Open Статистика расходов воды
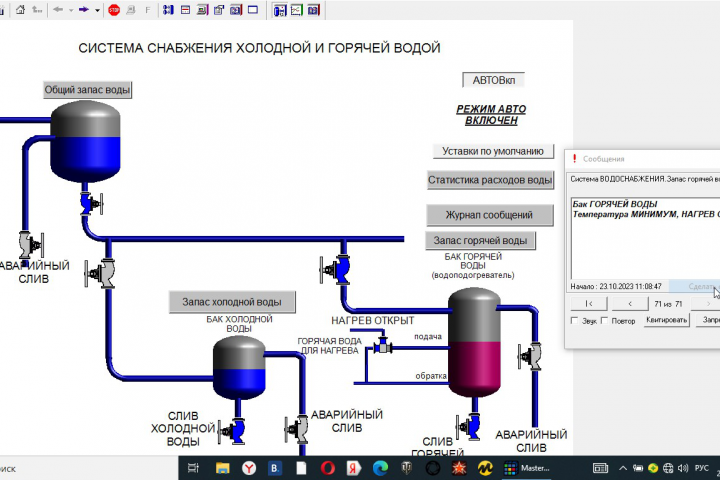The image size is (720, 480). click(x=490, y=180)
